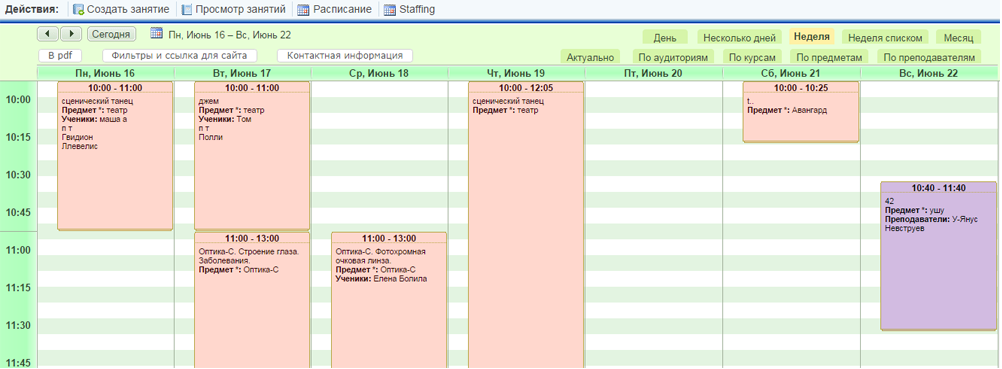Group schedule По преподавателям
Image resolution: width=1002 pixels, height=369 pixels.
pyautogui.click(x=929, y=57)
